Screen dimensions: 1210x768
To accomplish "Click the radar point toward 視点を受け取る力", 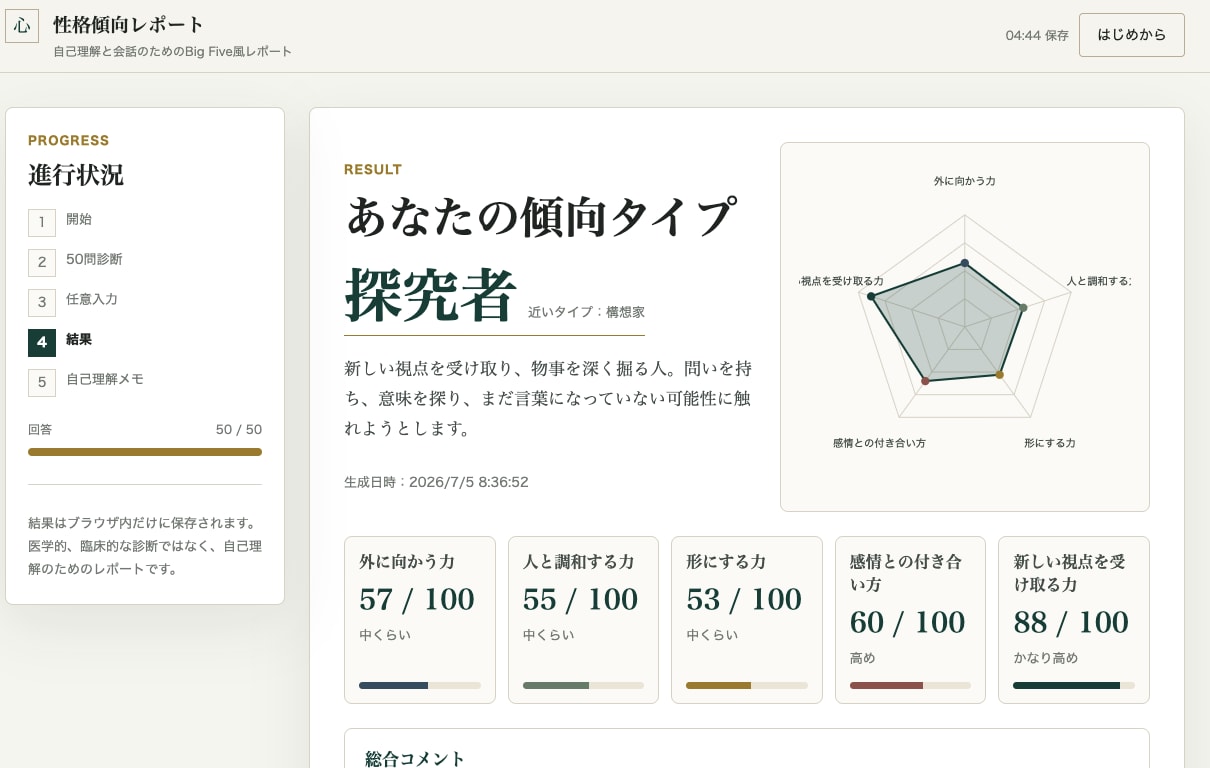I will coord(871,297).
